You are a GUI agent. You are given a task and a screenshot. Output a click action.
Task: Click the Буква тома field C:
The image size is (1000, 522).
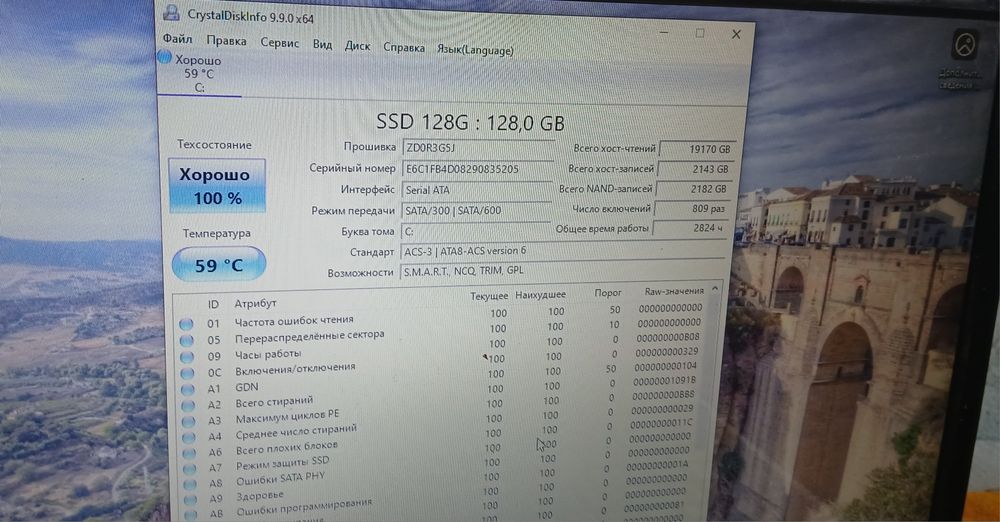click(x=475, y=231)
